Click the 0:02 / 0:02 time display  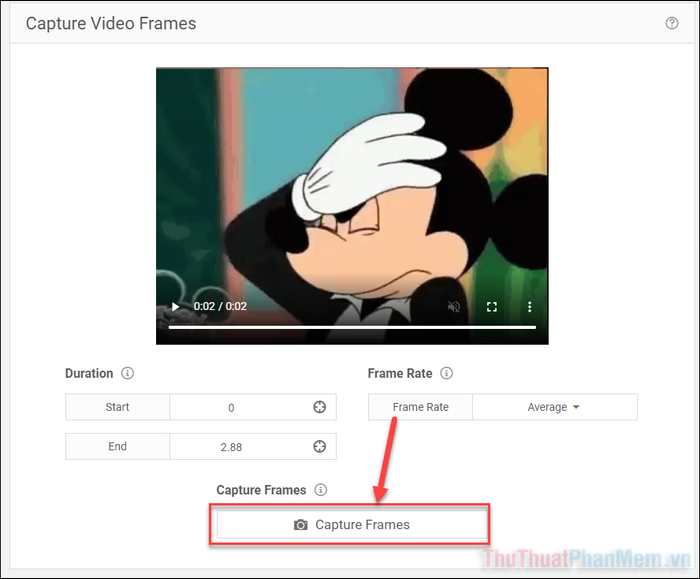pos(220,307)
